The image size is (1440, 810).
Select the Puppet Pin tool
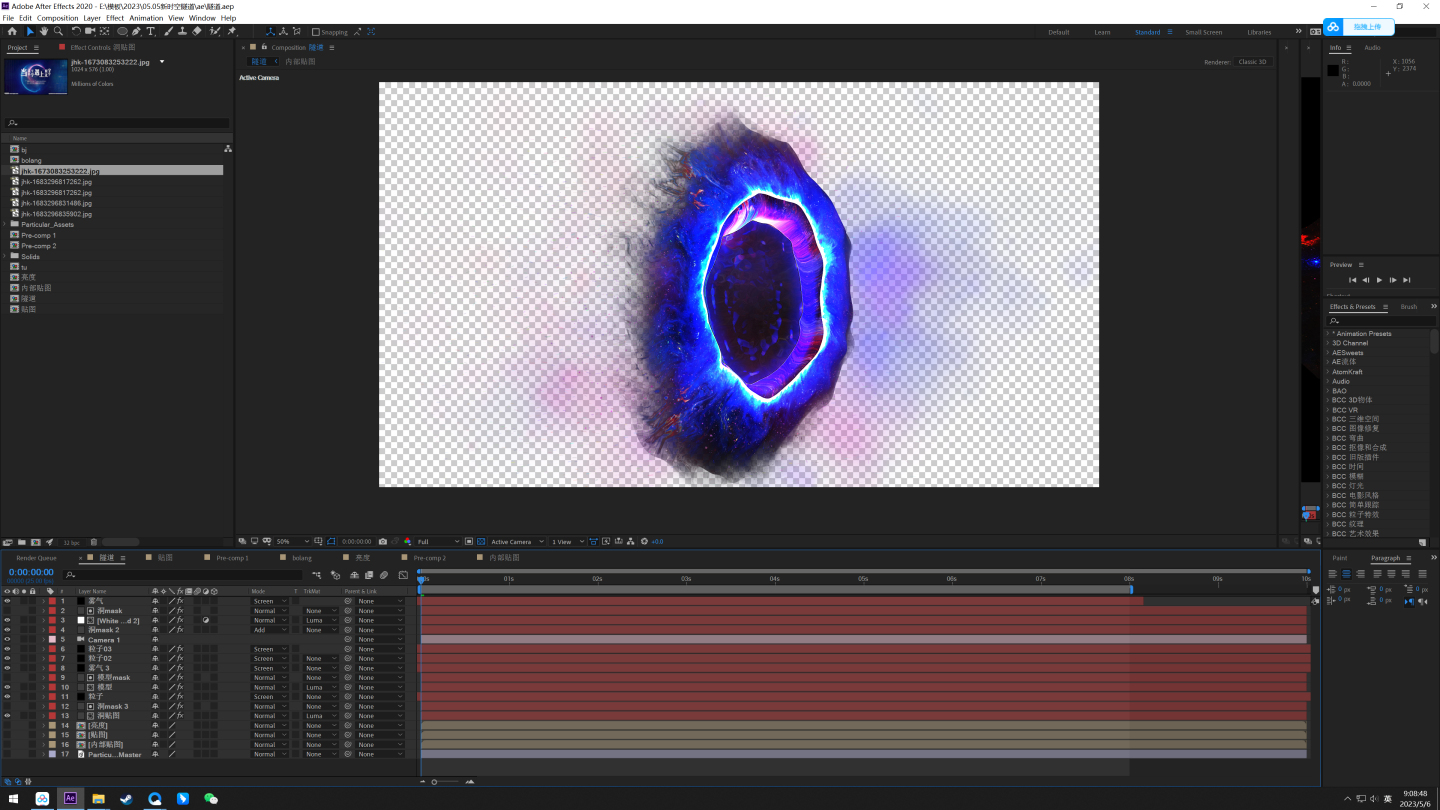click(232, 31)
